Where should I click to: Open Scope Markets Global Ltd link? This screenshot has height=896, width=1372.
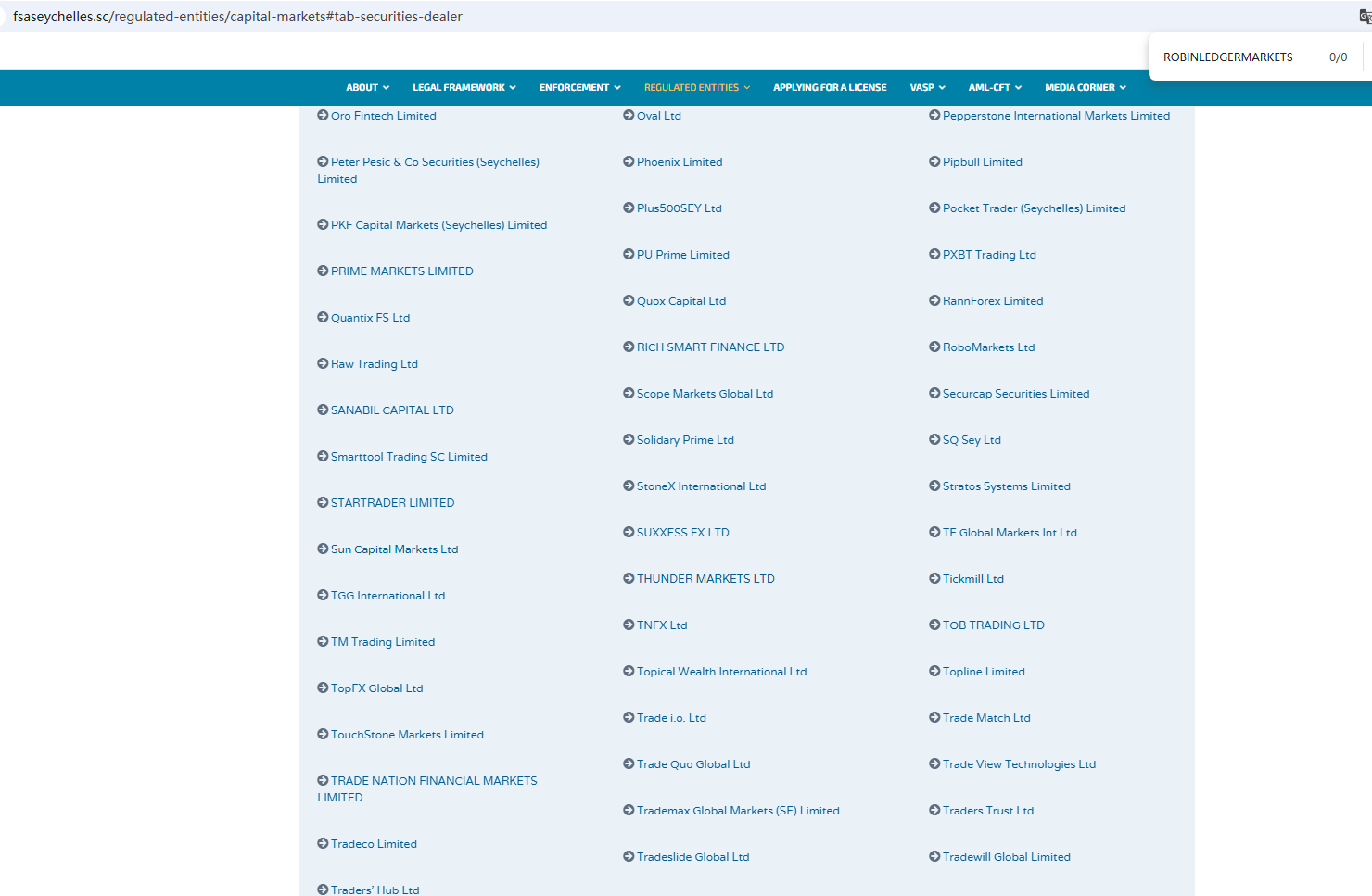705,394
